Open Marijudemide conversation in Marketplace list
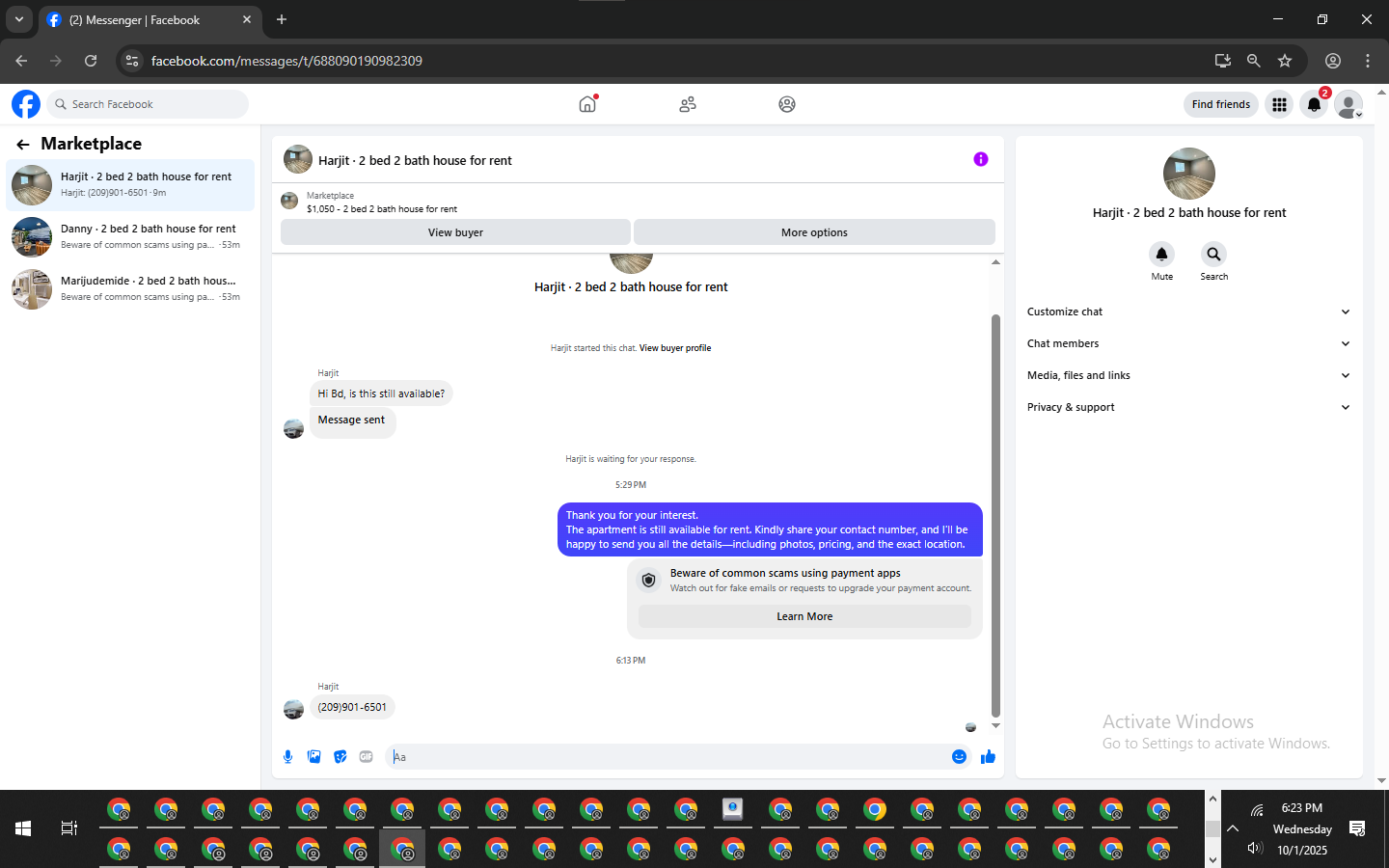1389x868 pixels. (x=130, y=288)
